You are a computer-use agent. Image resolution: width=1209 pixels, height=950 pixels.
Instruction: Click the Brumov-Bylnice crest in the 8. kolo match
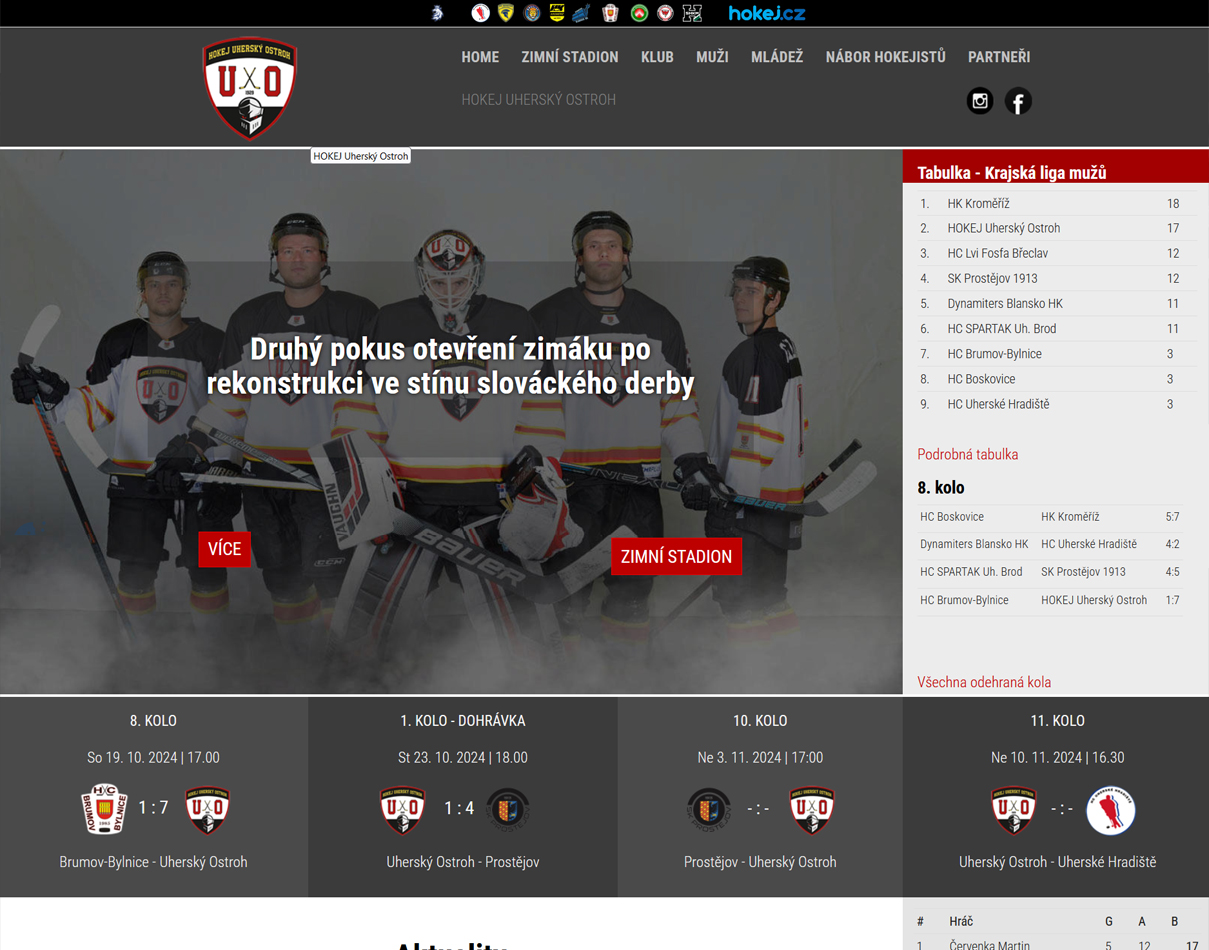[104, 808]
